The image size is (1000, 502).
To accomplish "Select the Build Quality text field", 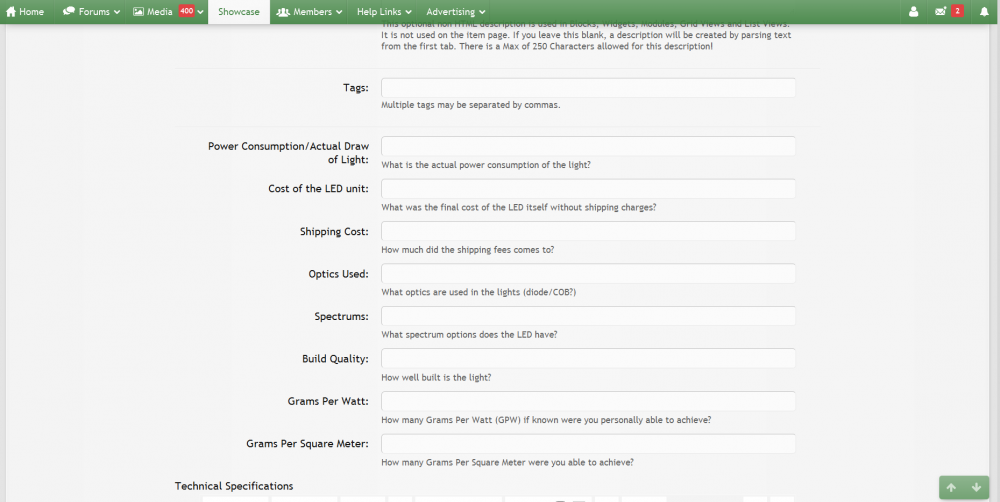I will click(588, 359).
